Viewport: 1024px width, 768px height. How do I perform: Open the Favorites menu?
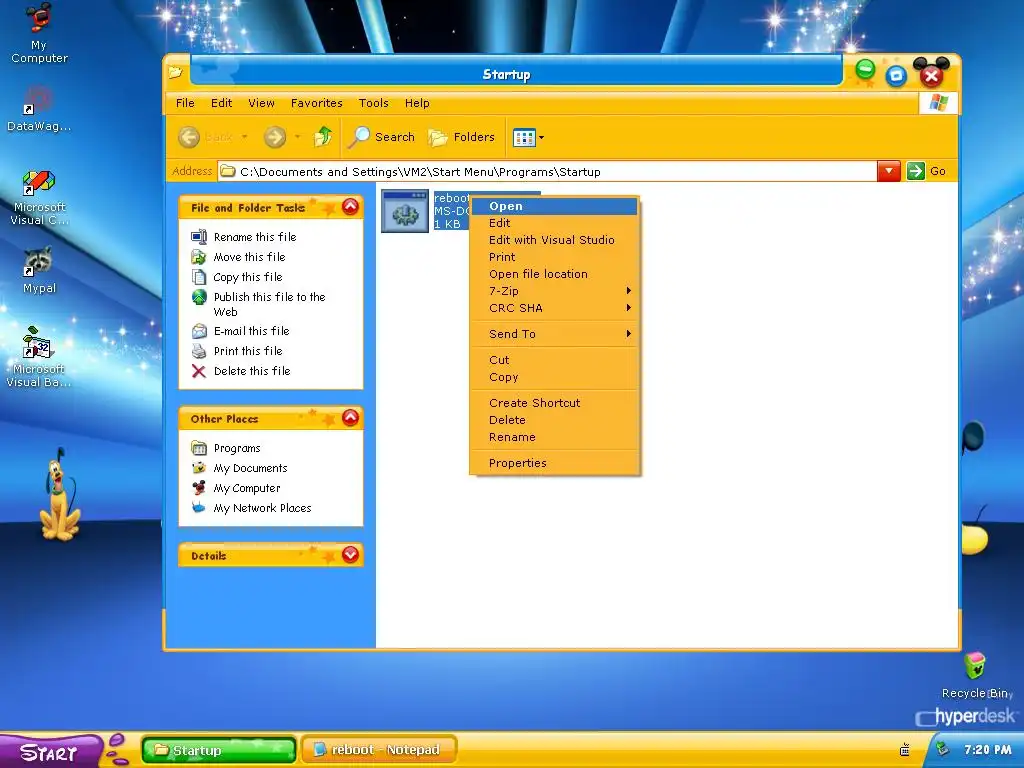(317, 103)
